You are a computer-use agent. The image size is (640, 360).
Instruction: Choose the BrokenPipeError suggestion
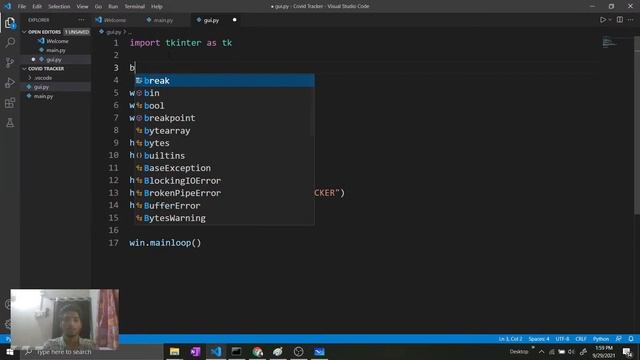click(x=224, y=193)
